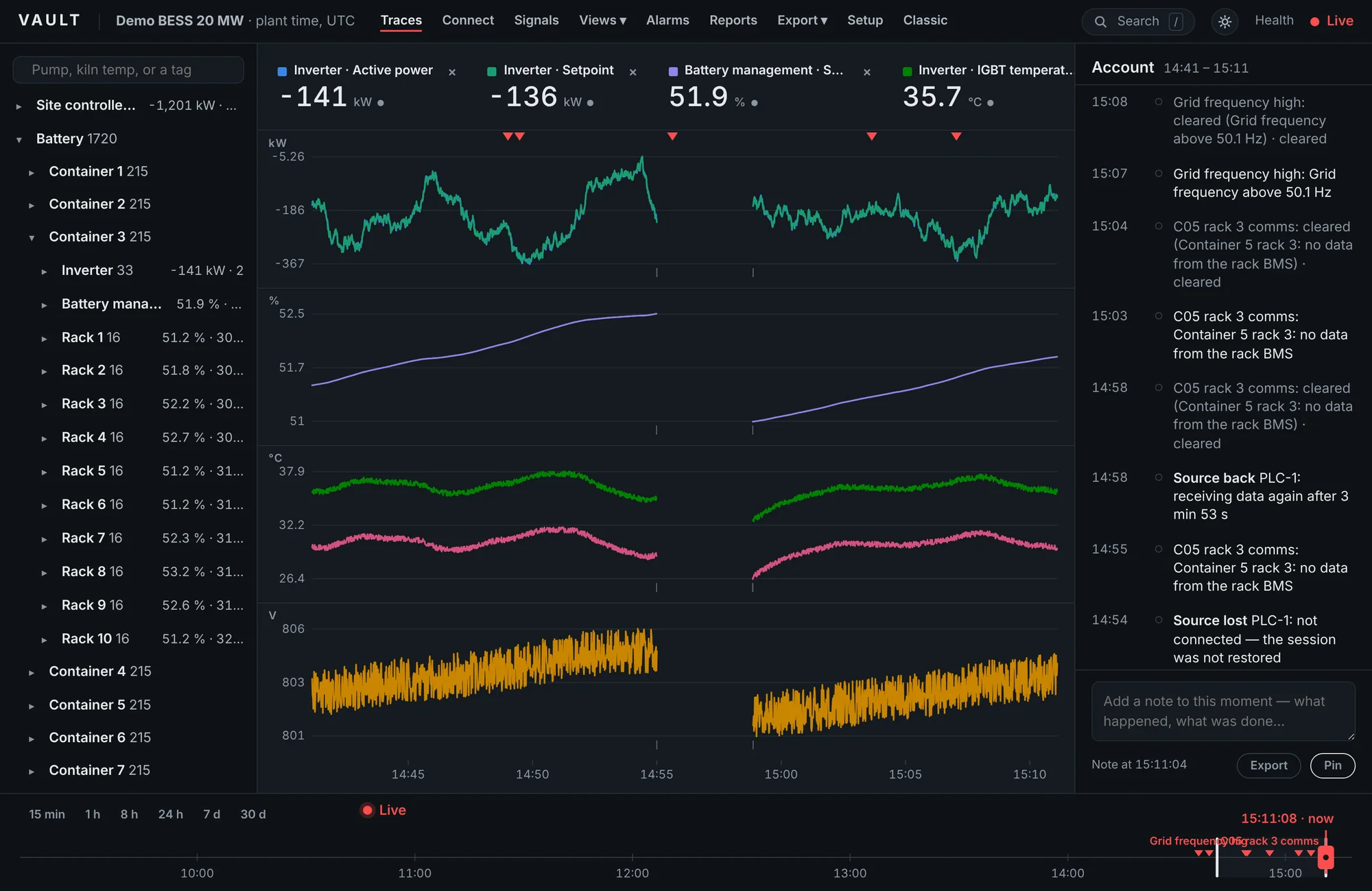Click the Export button under the note
1372x891 pixels.
click(1268, 765)
